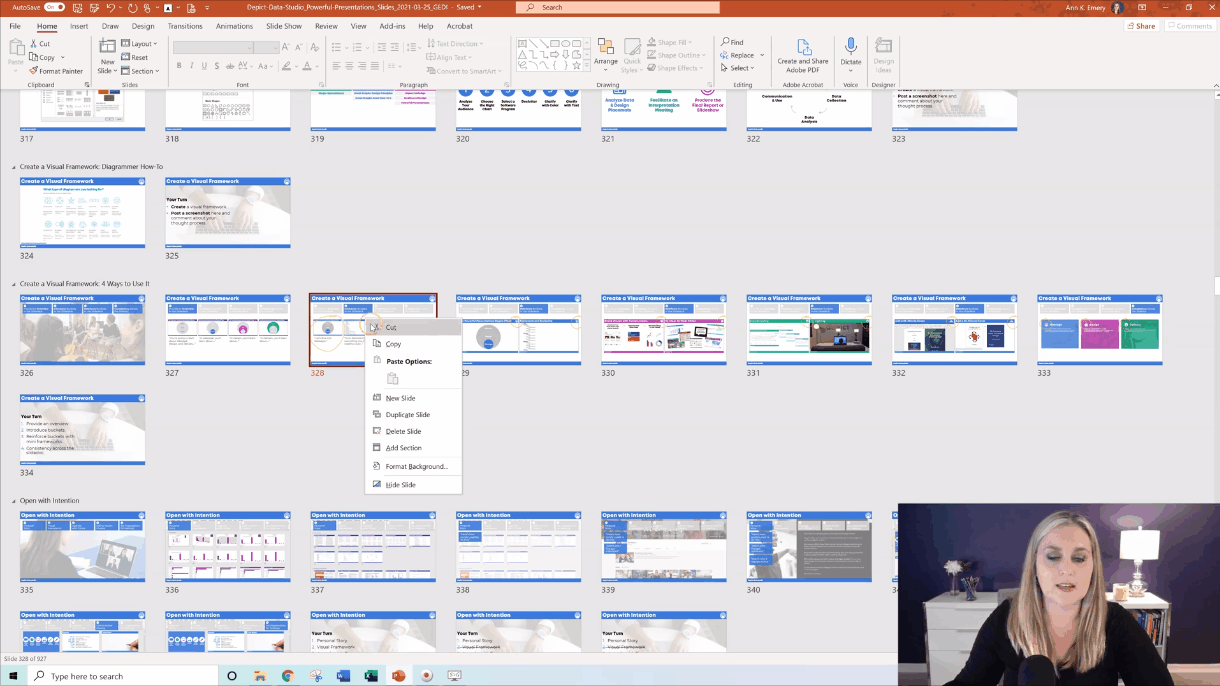Choose Hide Slide from context menu

pos(401,485)
